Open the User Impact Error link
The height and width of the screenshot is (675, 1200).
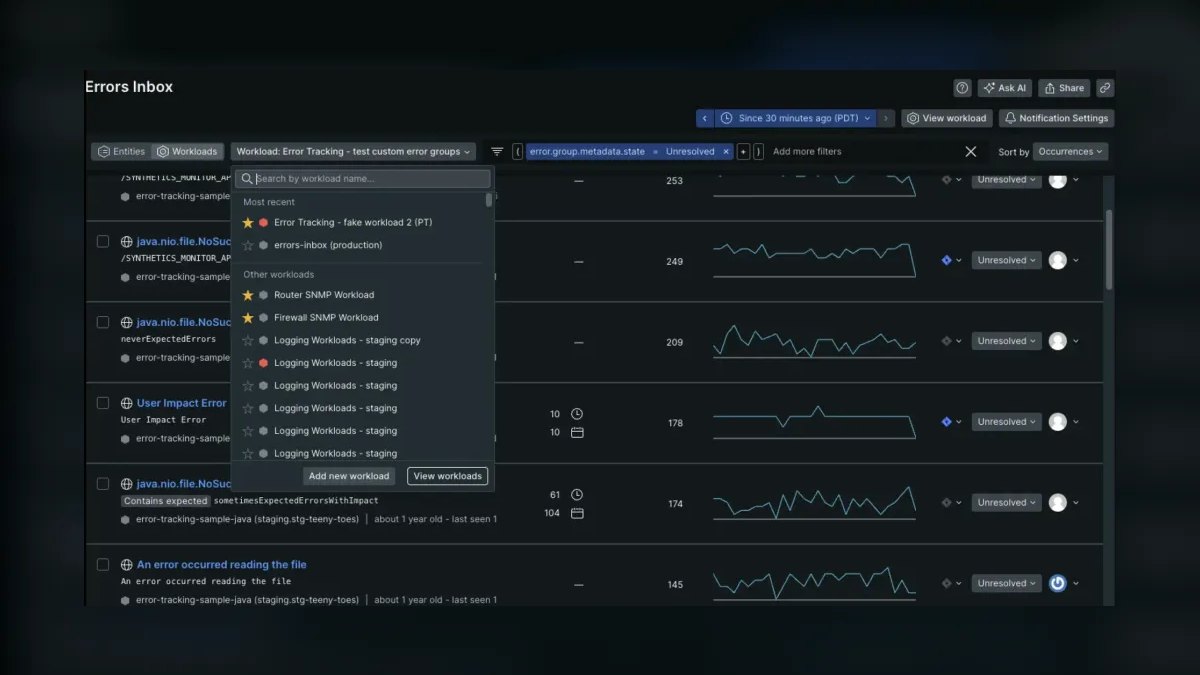(182, 403)
